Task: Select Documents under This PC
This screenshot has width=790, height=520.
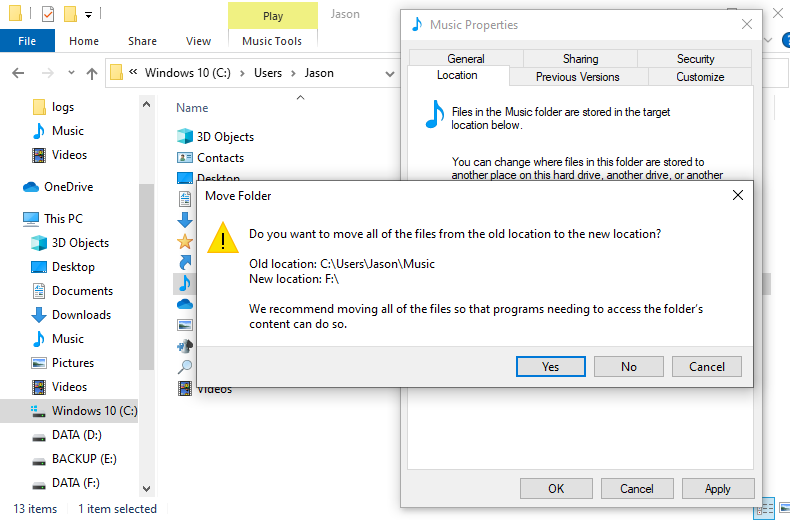Action: (x=82, y=291)
